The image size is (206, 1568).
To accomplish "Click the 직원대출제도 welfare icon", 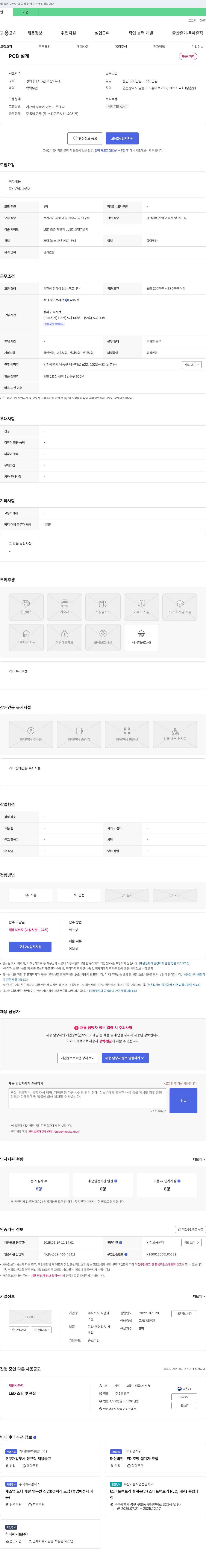I will coord(64,637).
